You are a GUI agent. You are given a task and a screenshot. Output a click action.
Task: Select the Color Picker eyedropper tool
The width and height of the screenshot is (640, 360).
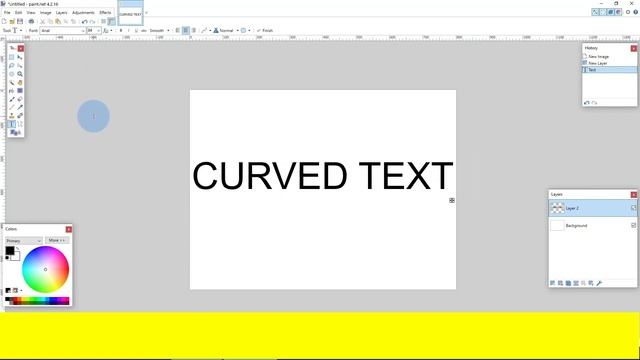[x=20, y=107]
